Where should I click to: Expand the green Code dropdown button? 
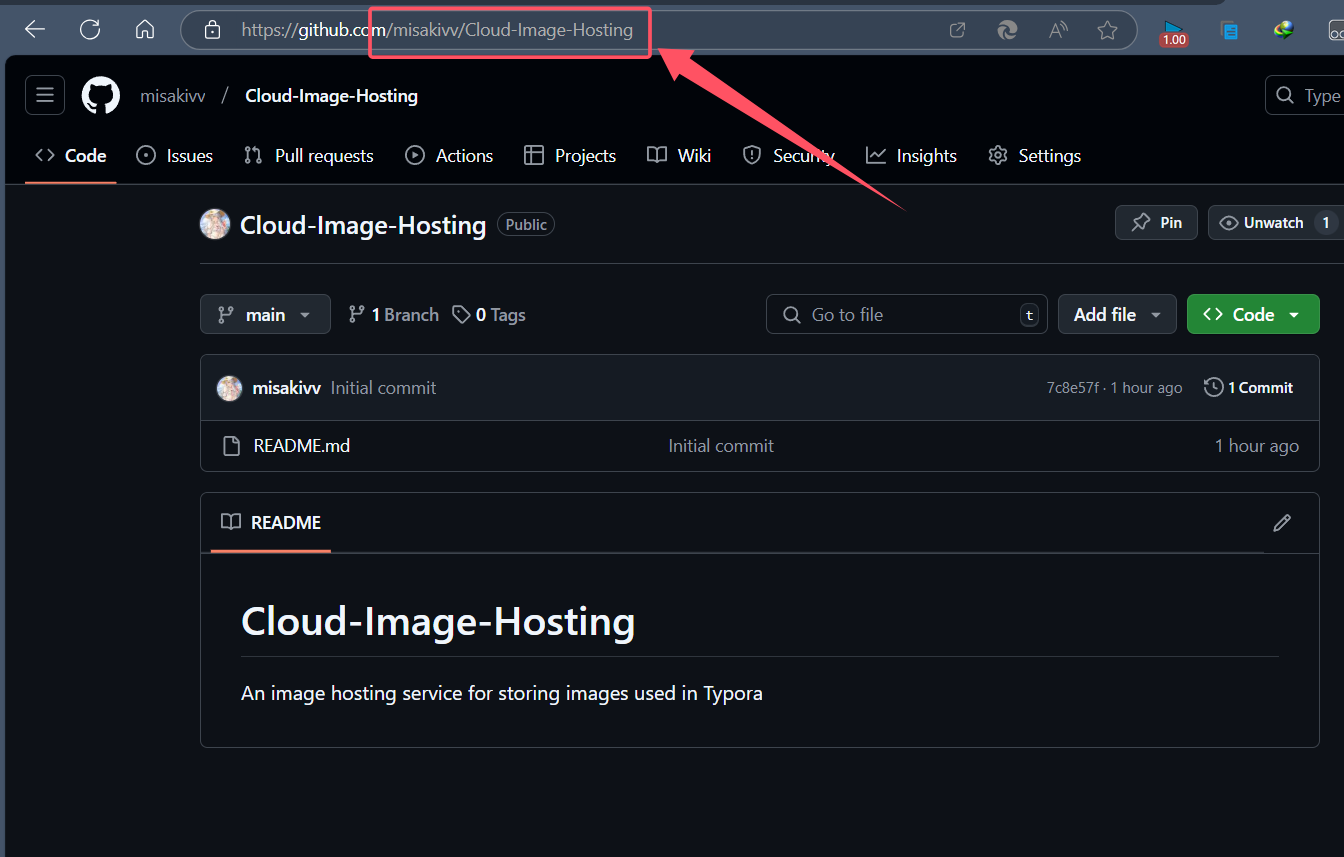[x=1253, y=314]
